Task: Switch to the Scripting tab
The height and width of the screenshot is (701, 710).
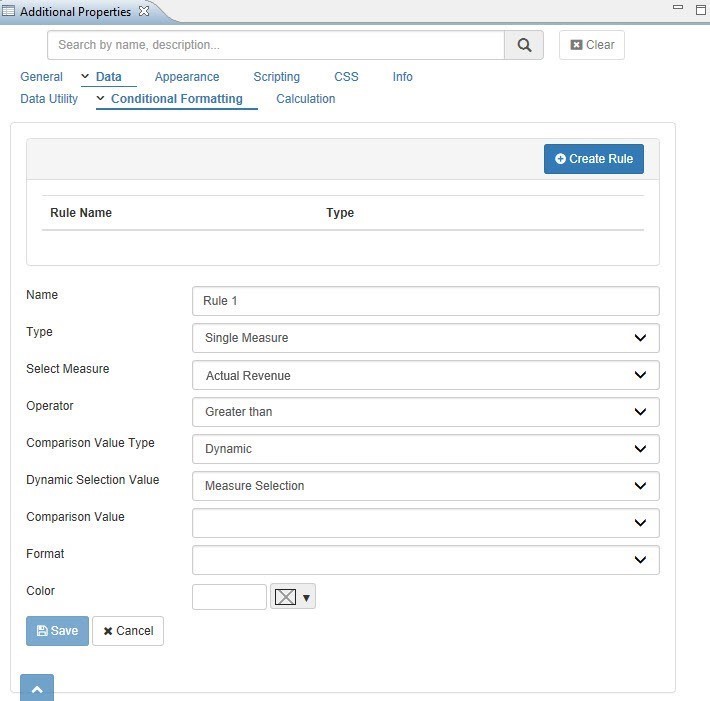Action: 276,77
